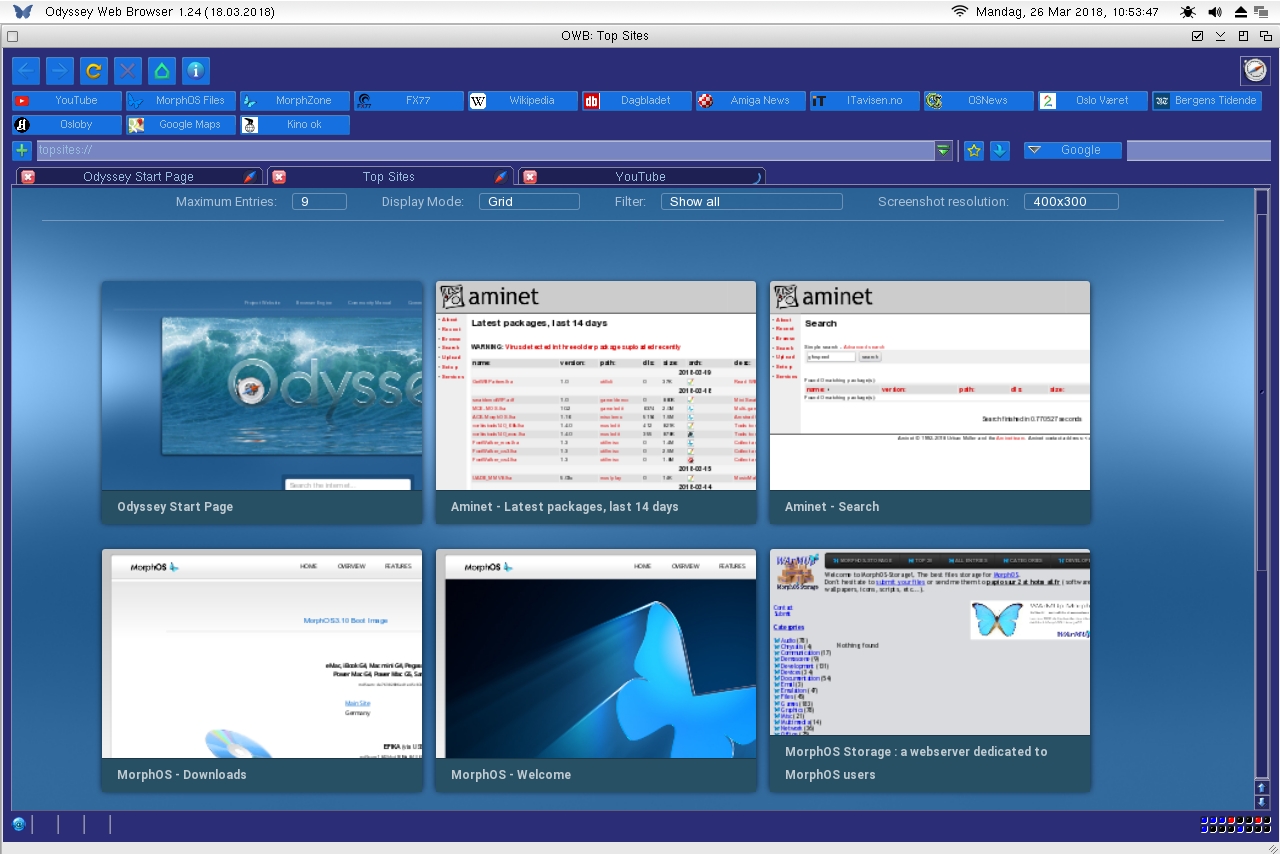Viewport: 1280px width, 854px height.
Task: Open the Dagbladet bookmark
Action: coord(637,101)
